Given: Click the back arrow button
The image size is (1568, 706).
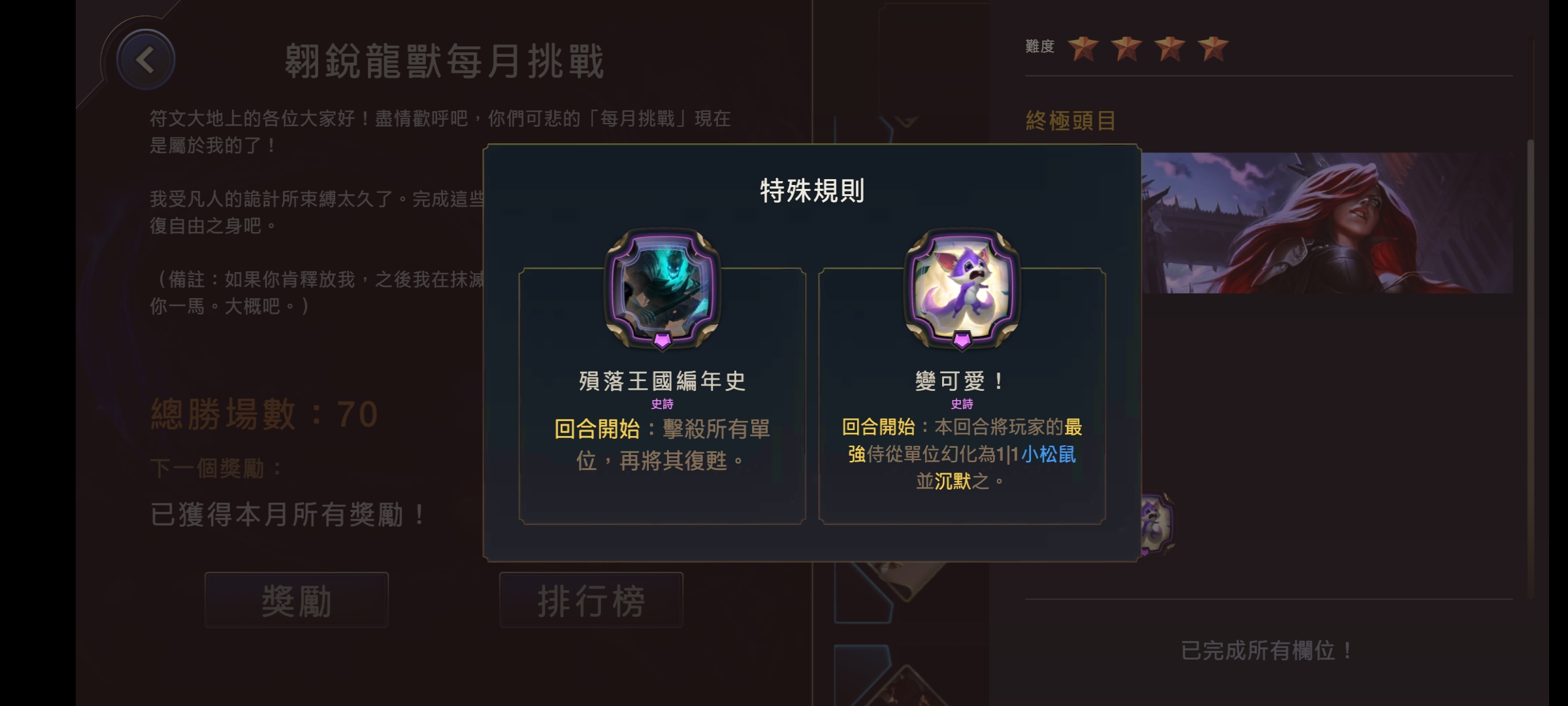Looking at the screenshot, I should click(x=145, y=60).
